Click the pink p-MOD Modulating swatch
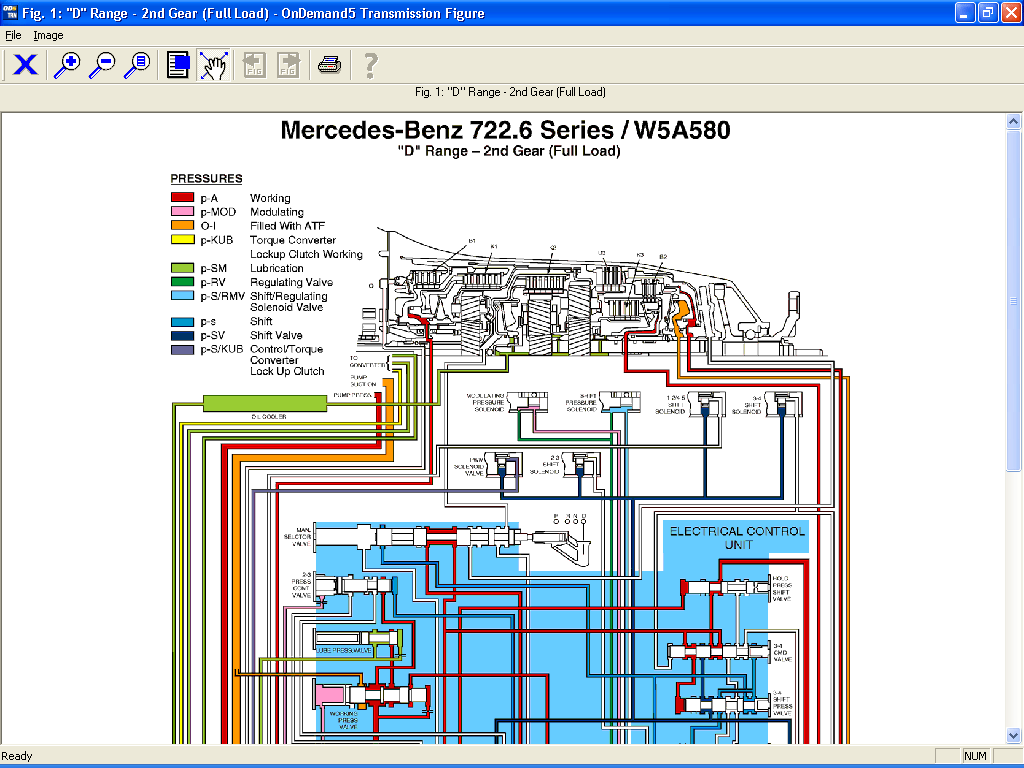The height and width of the screenshot is (768, 1024). 183,211
